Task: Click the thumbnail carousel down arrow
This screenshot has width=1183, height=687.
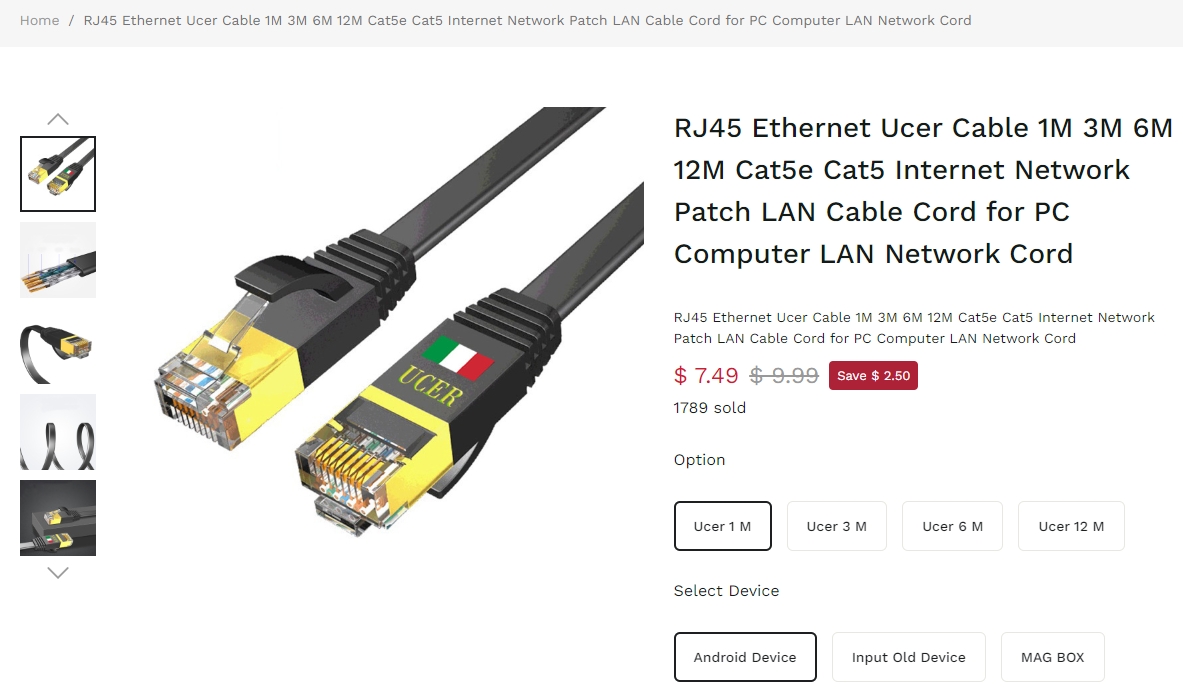Action: (x=58, y=572)
